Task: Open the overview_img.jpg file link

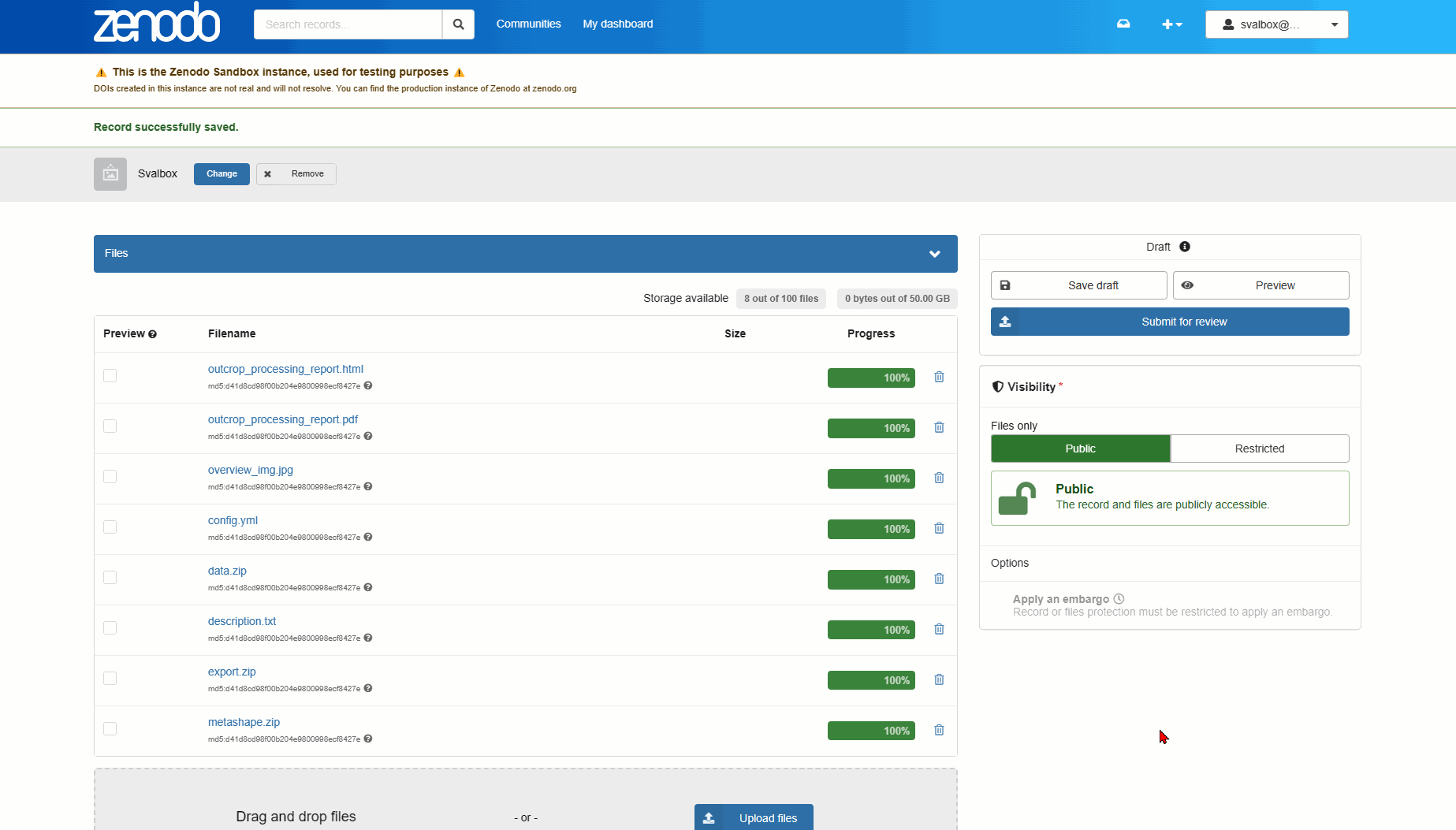Action: pos(251,470)
